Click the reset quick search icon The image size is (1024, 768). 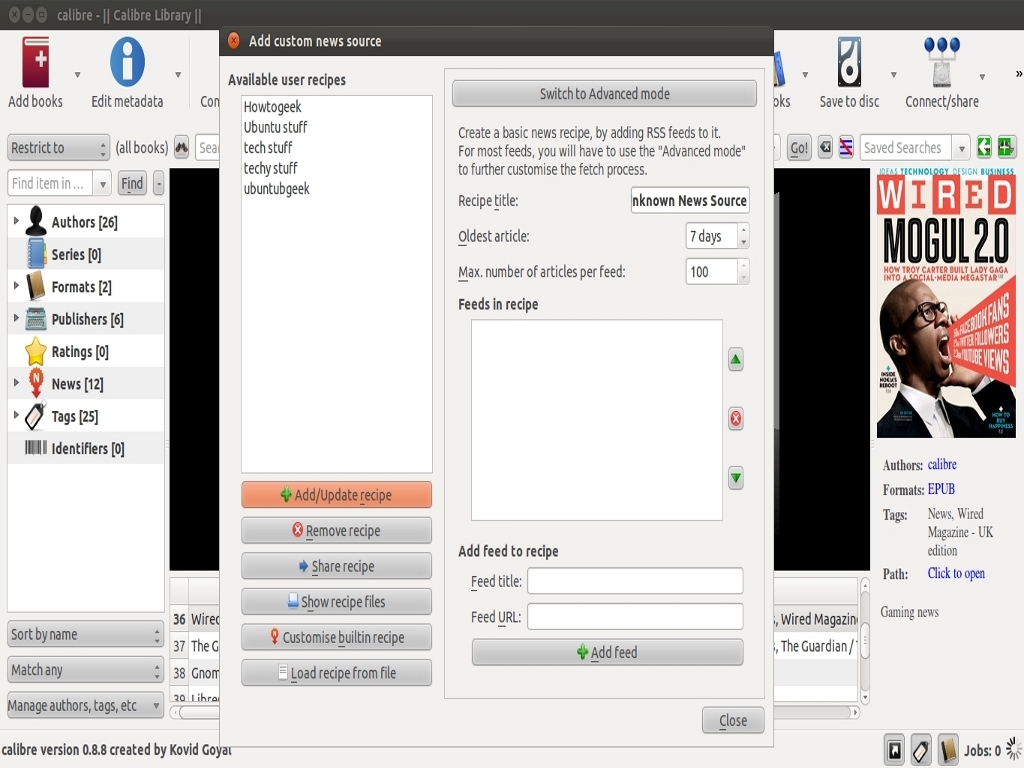(x=825, y=148)
